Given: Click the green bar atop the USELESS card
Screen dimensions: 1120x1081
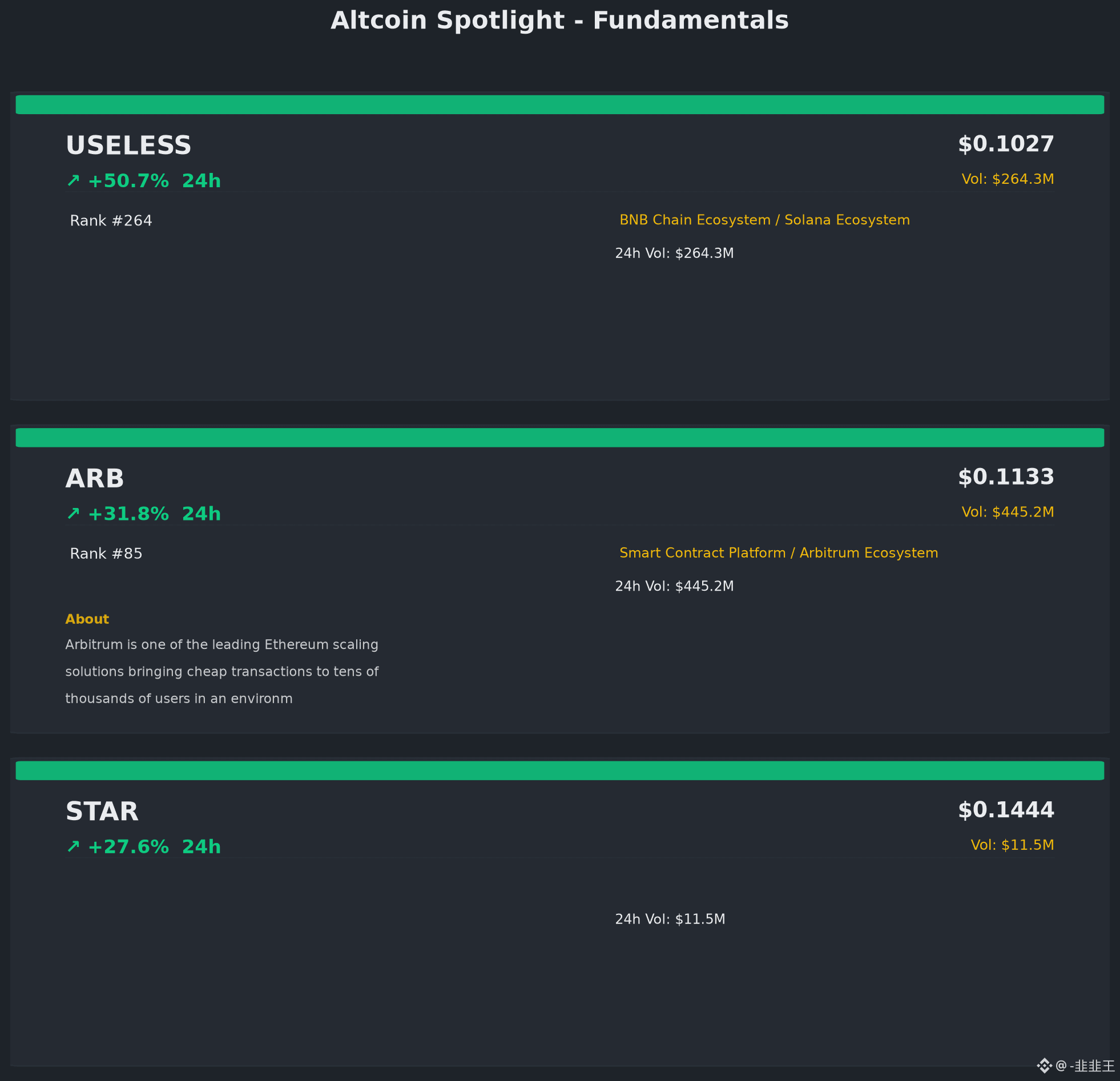Looking at the screenshot, I should click(x=560, y=104).
